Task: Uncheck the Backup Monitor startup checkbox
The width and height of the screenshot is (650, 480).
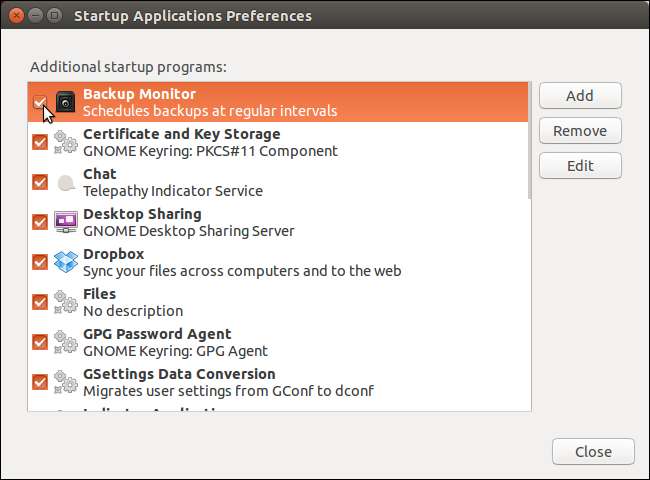Action: (x=40, y=102)
